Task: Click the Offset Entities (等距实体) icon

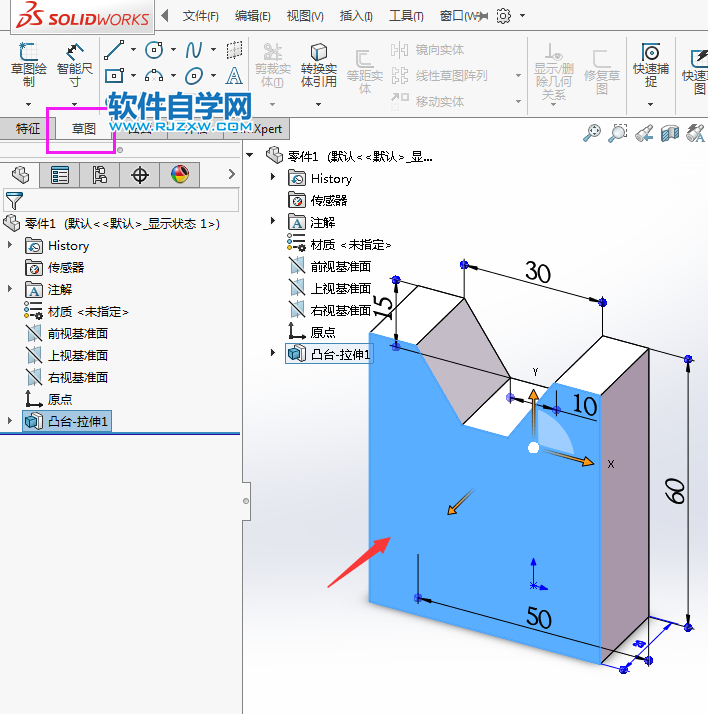Action: pyautogui.click(x=364, y=59)
